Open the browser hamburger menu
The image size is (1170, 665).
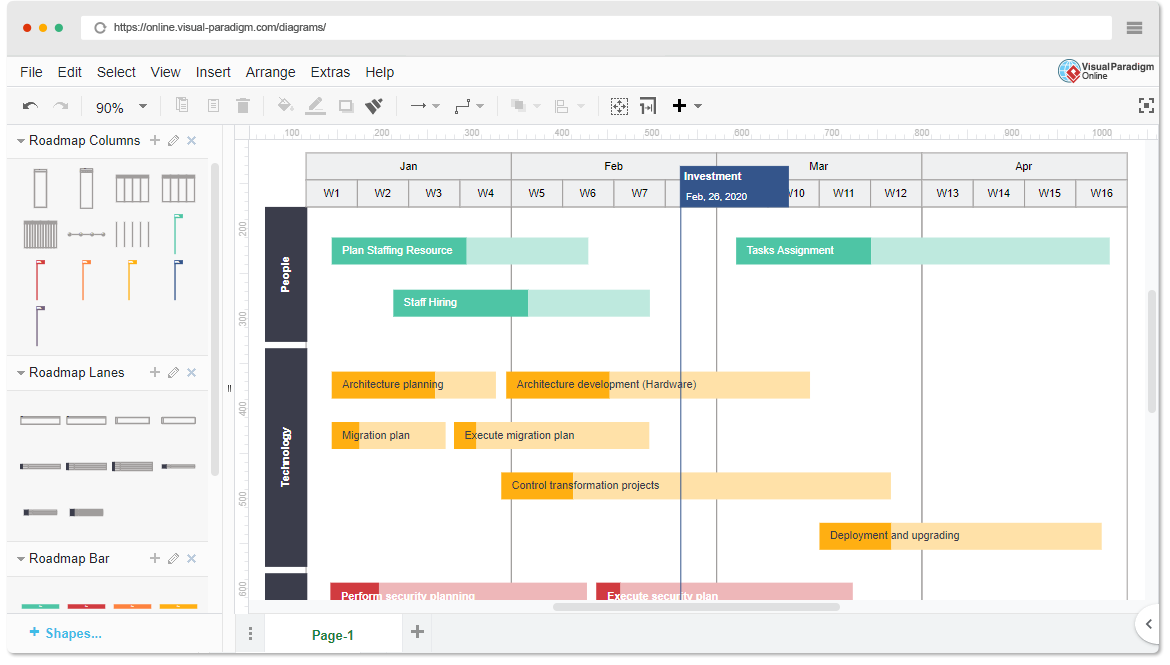click(1134, 28)
